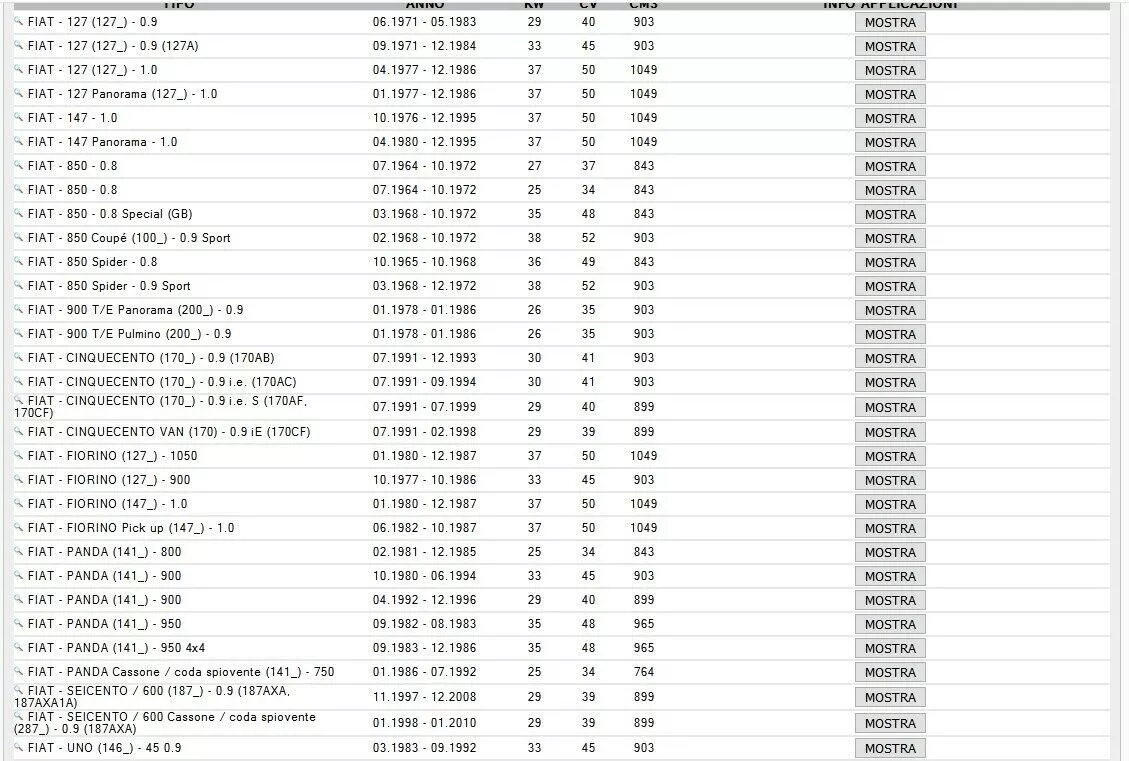Click magnifier icon beside FIAT 127 0.9 (127A)

pyautogui.click(x=19, y=45)
